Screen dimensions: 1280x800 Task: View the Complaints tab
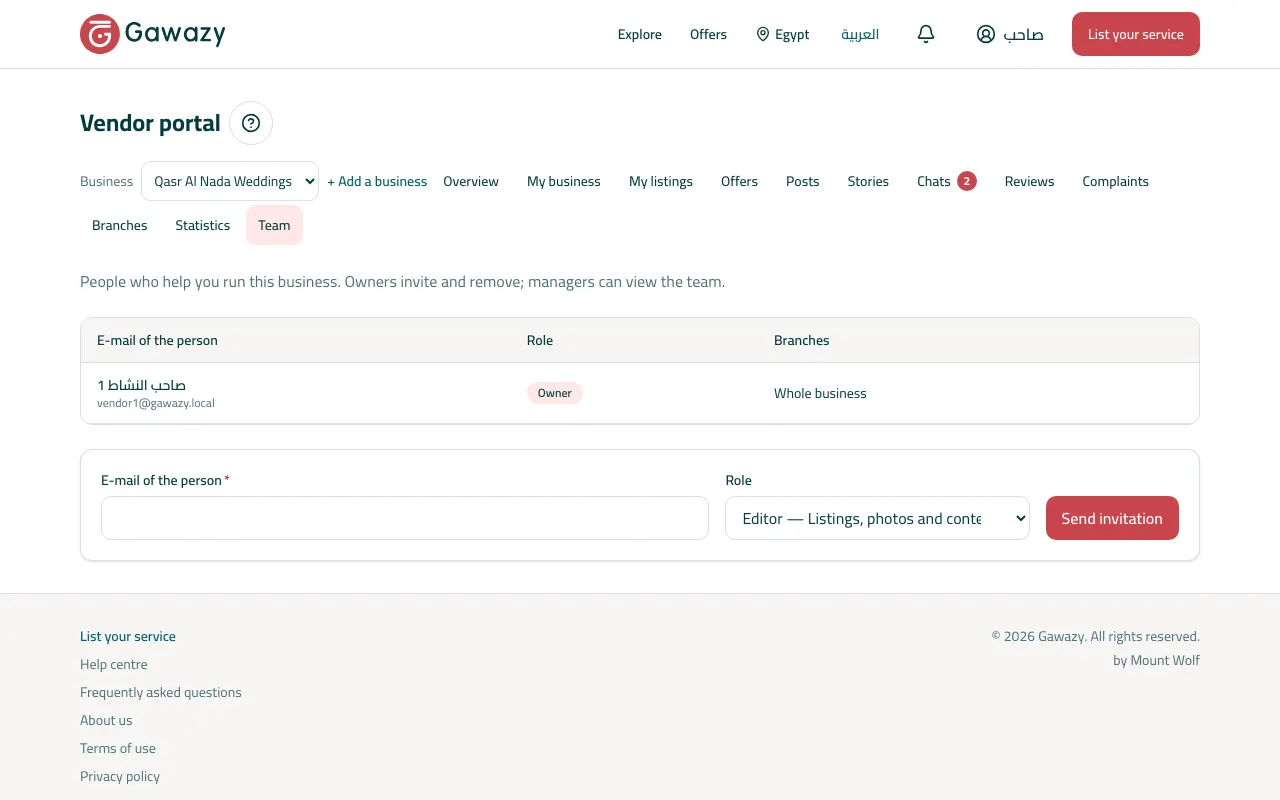click(1116, 181)
